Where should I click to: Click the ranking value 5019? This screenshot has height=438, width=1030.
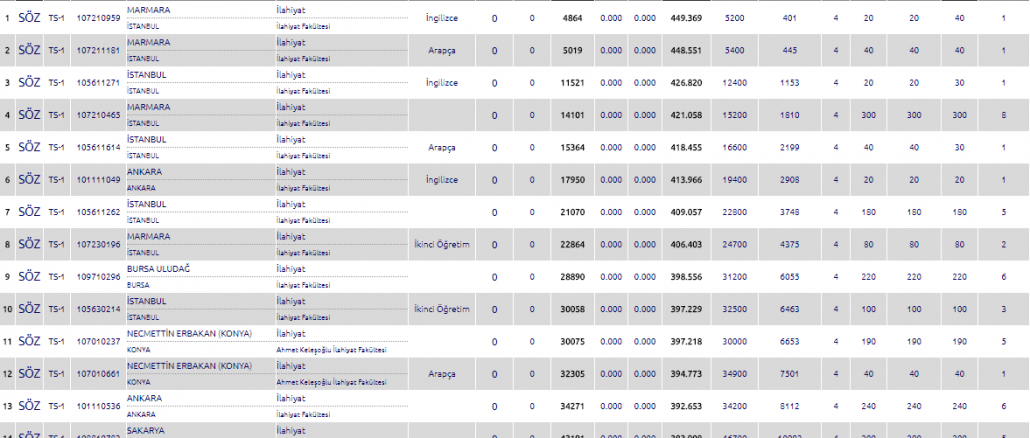[572, 50]
